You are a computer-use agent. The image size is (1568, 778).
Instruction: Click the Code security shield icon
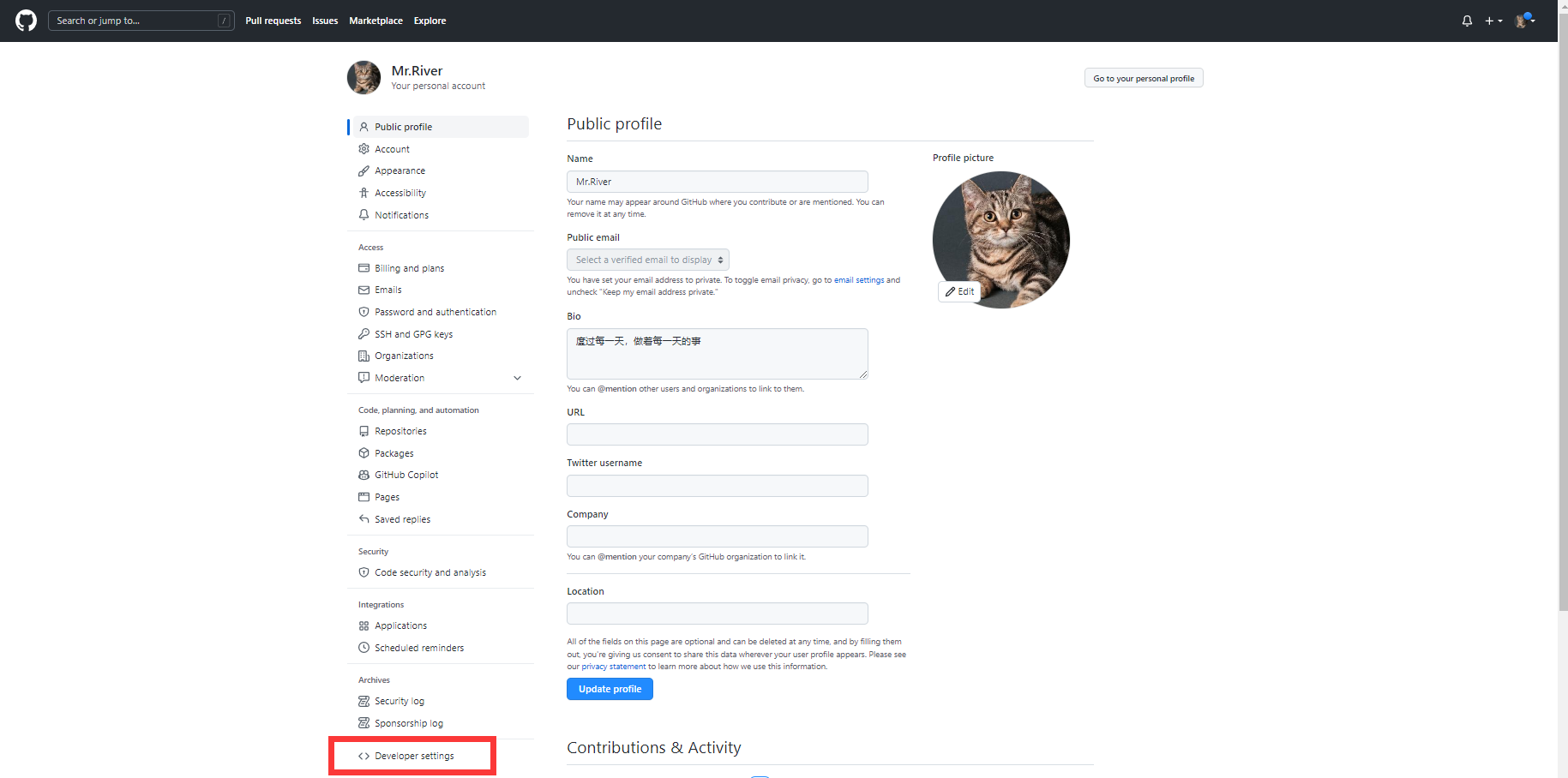[363, 572]
